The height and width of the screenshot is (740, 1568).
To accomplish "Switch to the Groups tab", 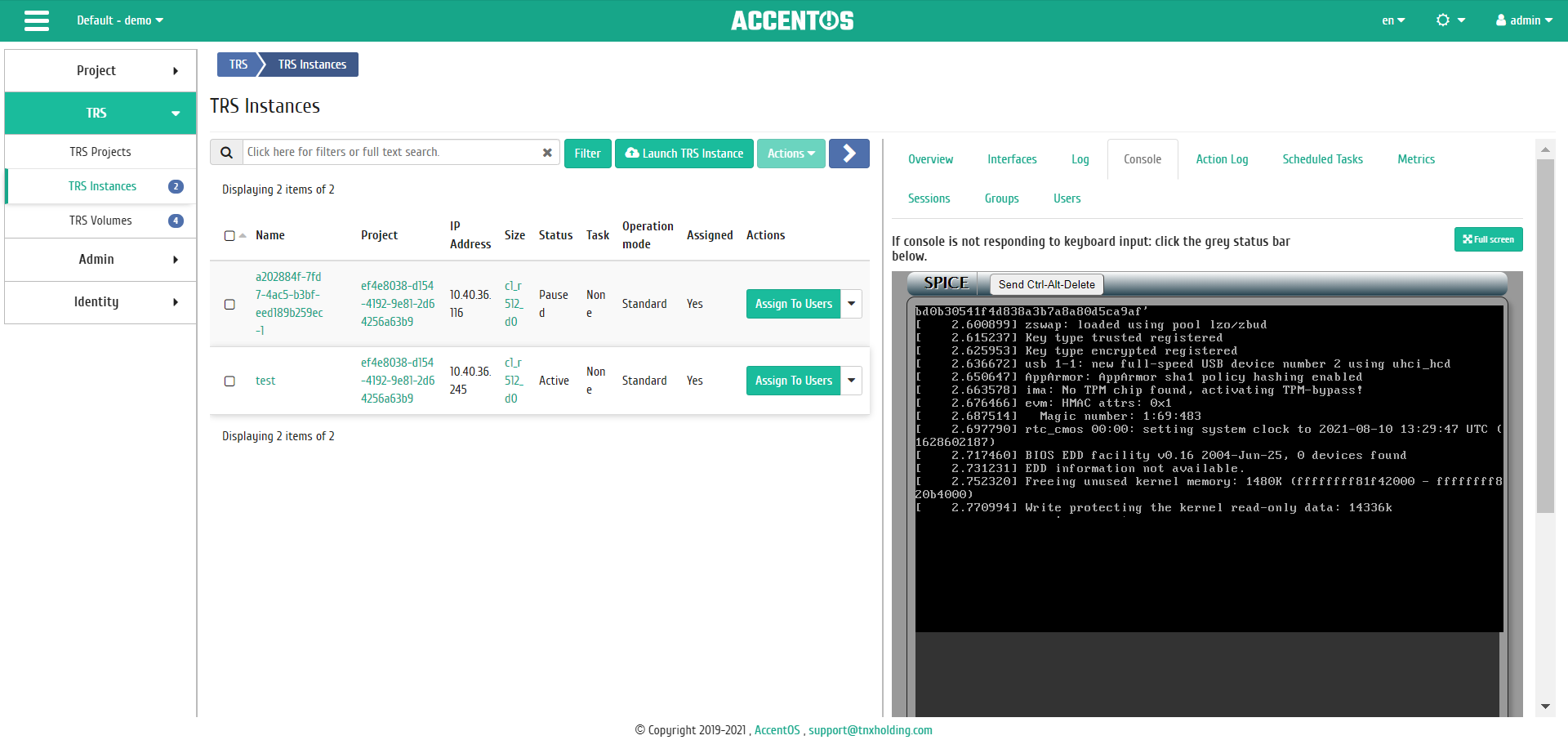I will click(x=1001, y=198).
